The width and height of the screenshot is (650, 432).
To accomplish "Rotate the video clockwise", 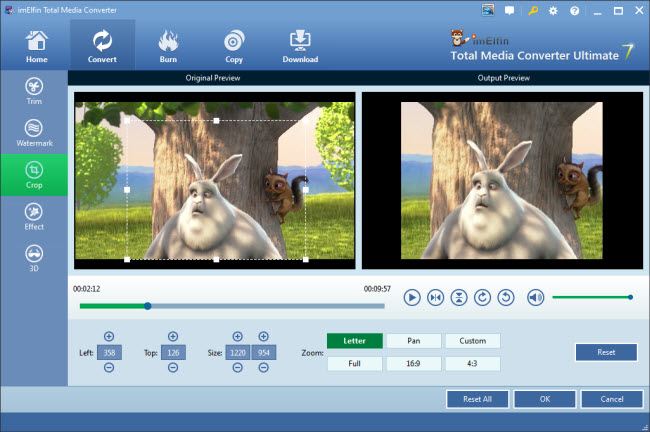I will click(482, 297).
